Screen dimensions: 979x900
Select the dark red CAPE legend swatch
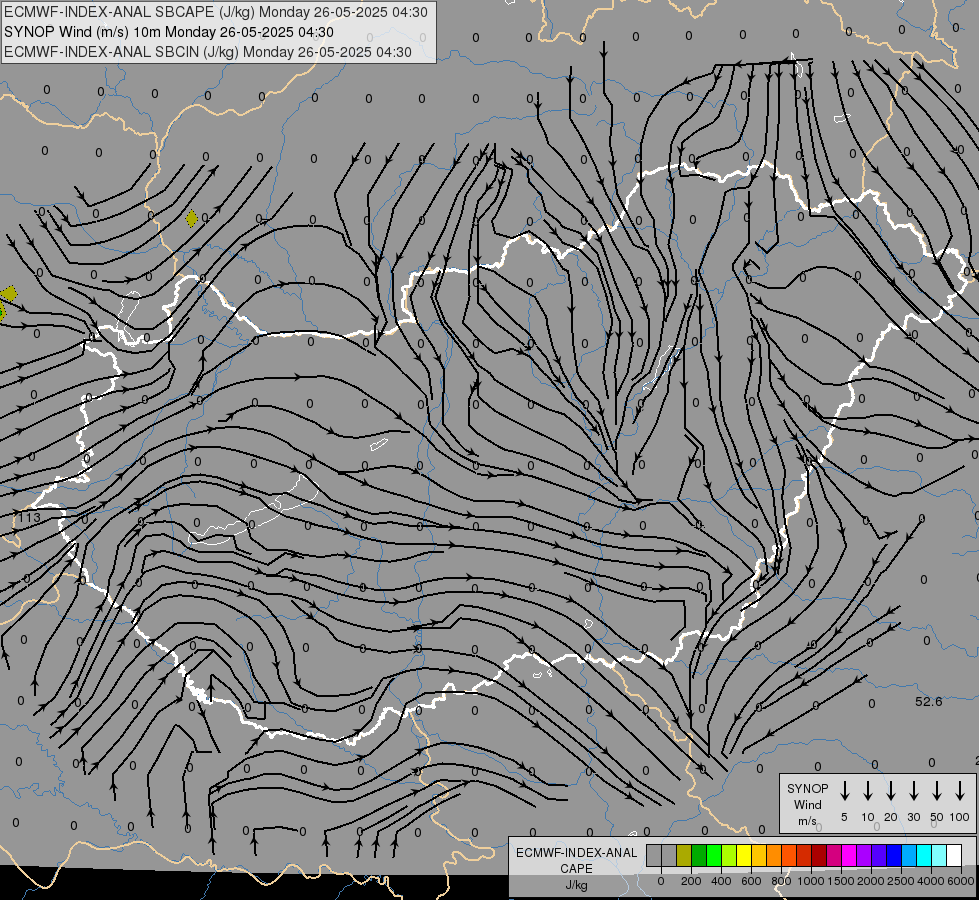[819, 856]
